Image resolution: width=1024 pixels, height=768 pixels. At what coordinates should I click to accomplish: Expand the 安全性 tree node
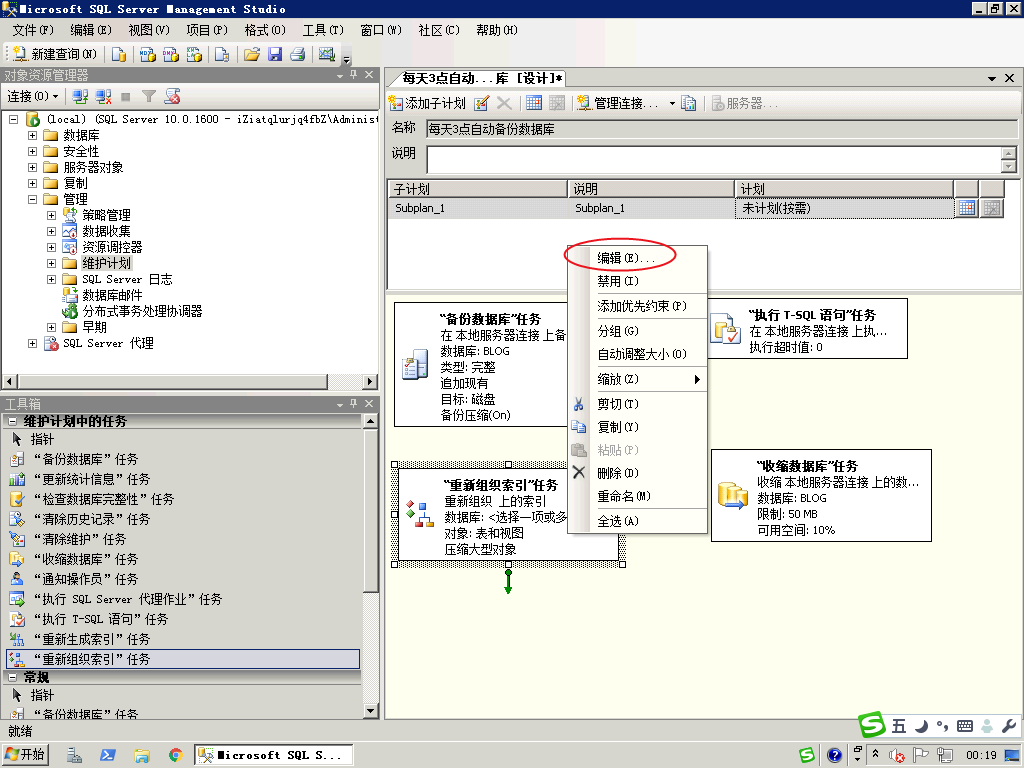pos(32,152)
